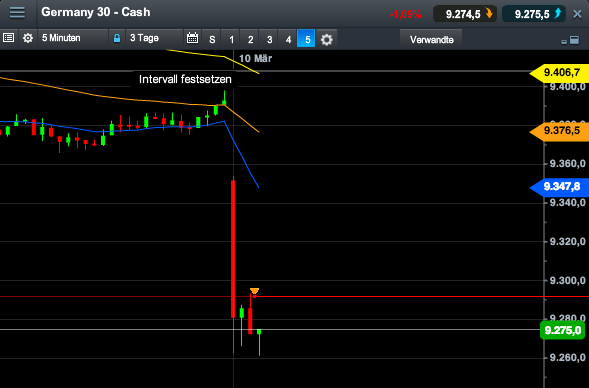Open preset settings gear after preset 5
589x388 pixels.
point(326,39)
